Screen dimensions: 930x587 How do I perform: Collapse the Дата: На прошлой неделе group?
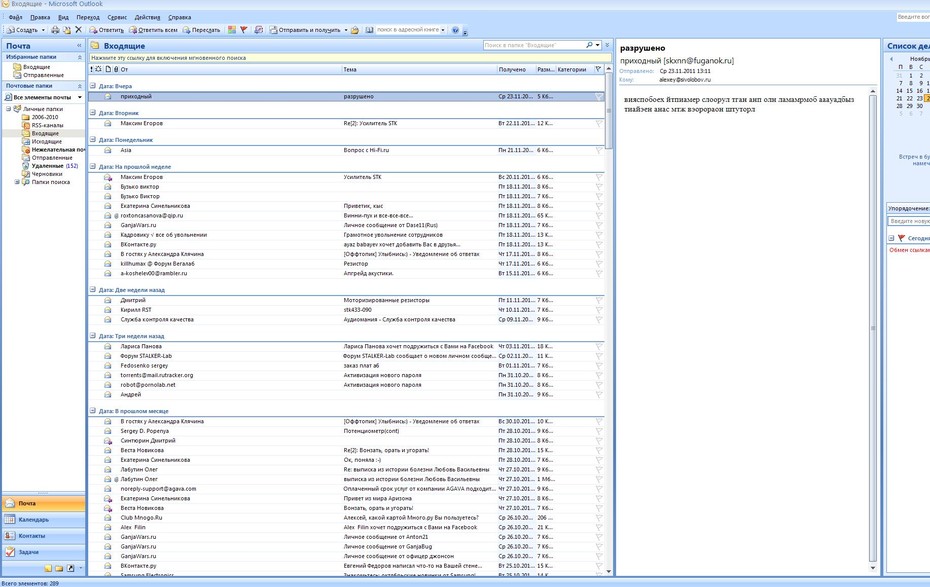point(93,167)
